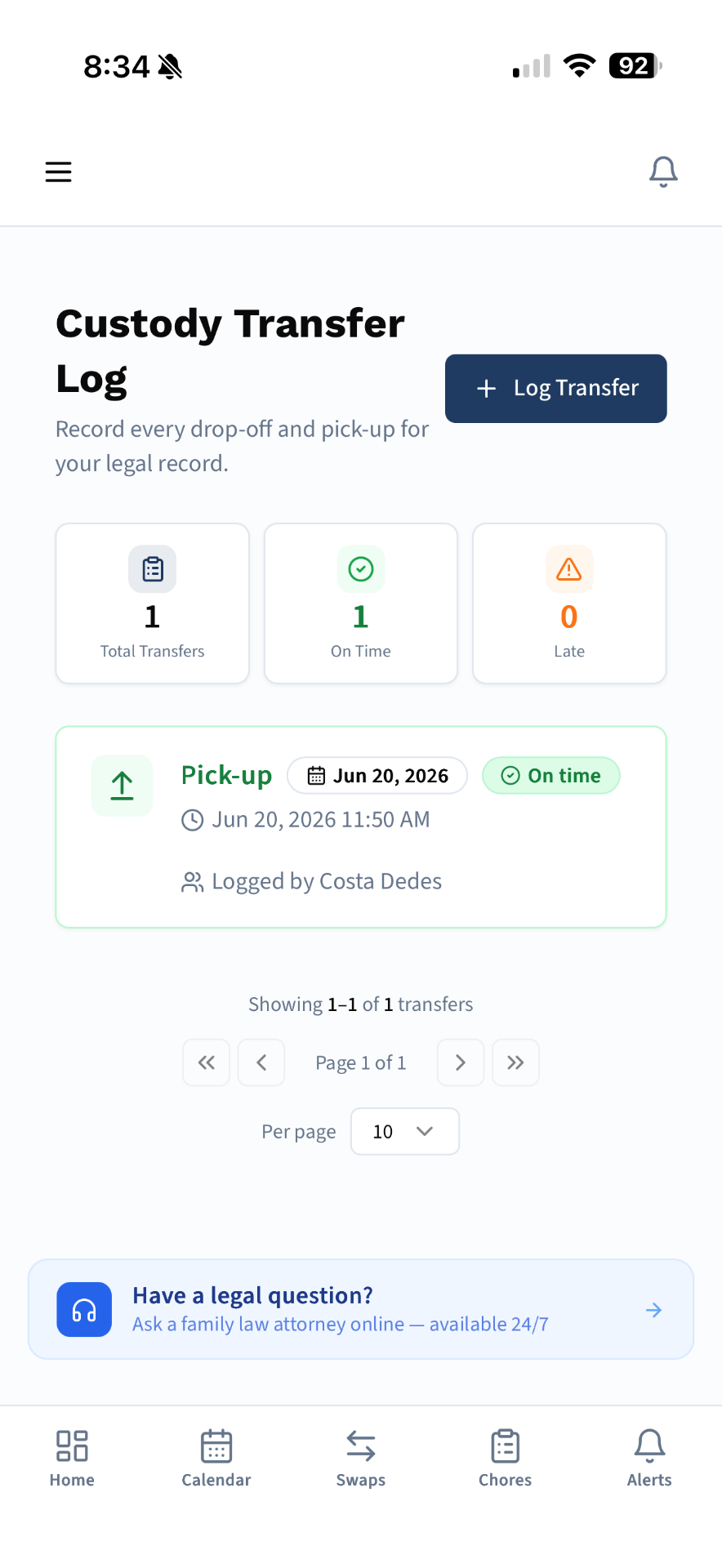Screen dimensions: 722x1568
Task: Click the On Time checkmark icon
Action: pyautogui.click(x=361, y=569)
